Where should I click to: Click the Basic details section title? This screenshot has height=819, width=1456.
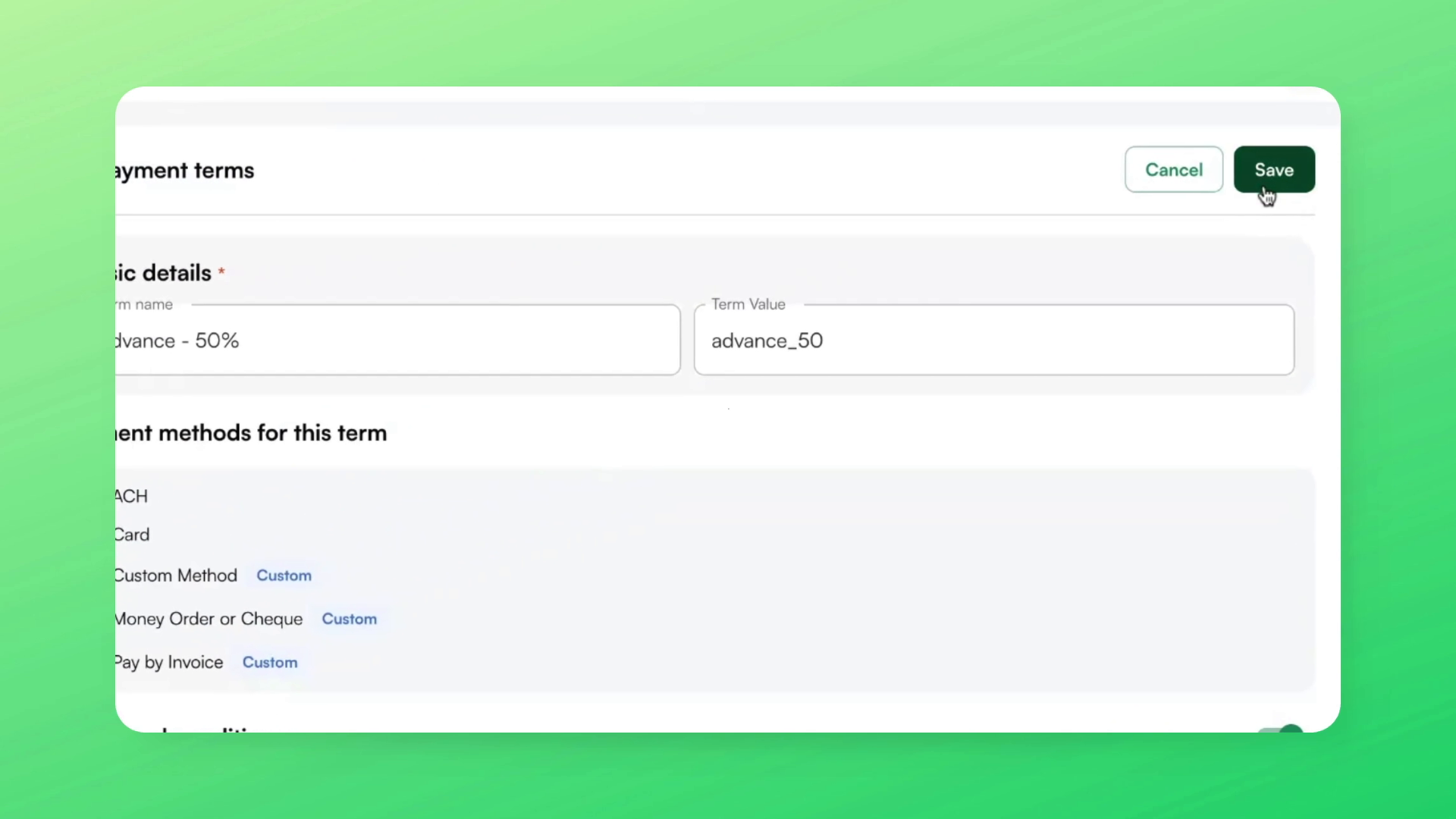tap(161, 272)
